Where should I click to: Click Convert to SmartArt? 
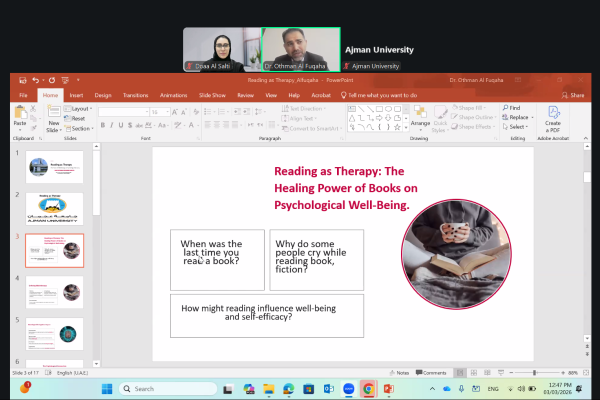pos(312,129)
